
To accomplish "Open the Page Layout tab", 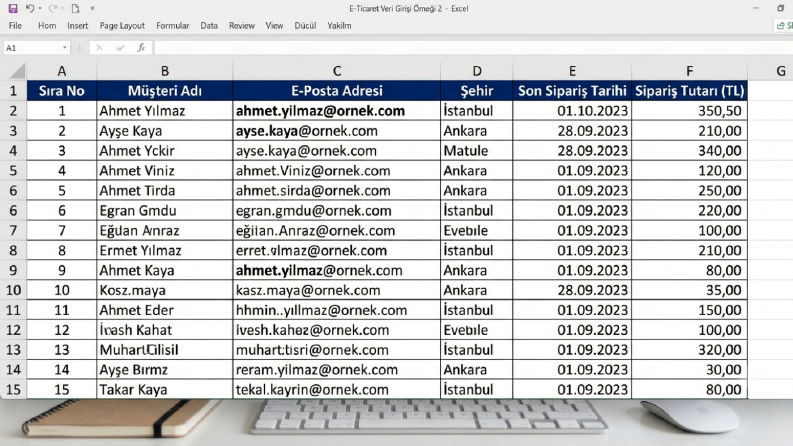I will coord(122,25).
